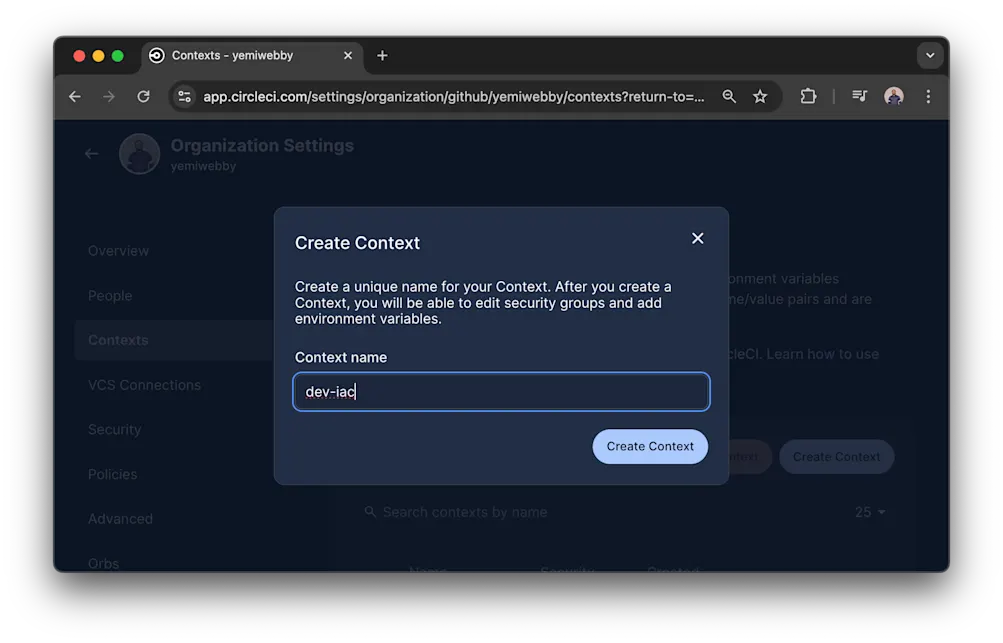This screenshot has width=1003, height=643.
Task: Close the Create Context dialog
Action: coord(697,238)
